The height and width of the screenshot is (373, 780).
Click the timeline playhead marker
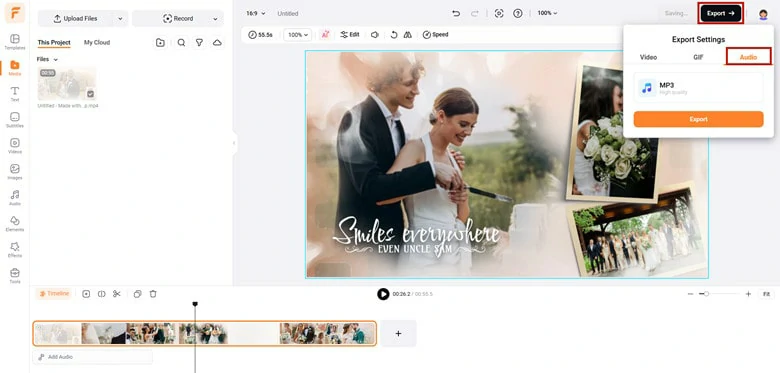pyautogui.click(x=195, y=304)
